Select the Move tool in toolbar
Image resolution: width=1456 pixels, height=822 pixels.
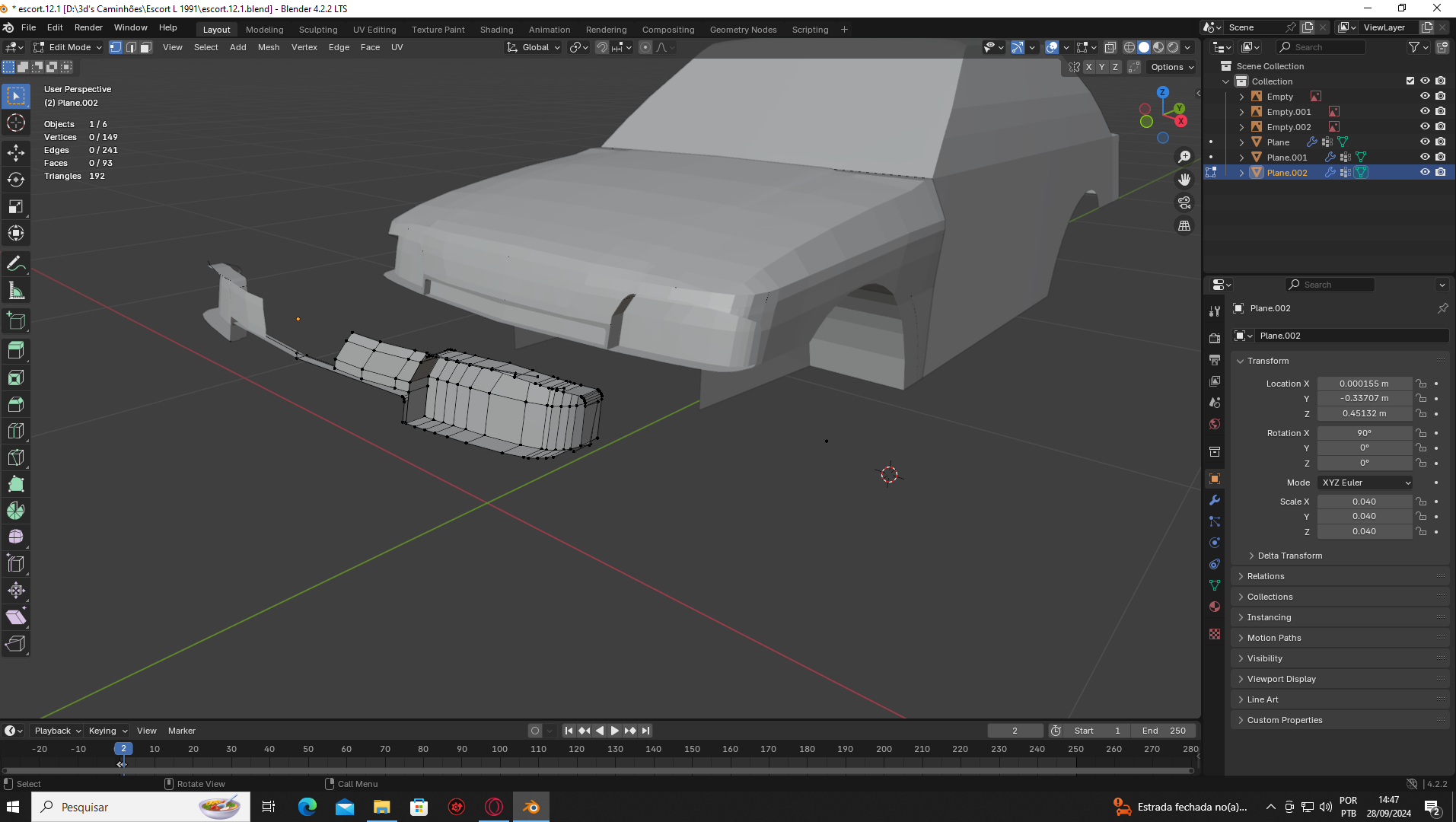coord(16,153)
